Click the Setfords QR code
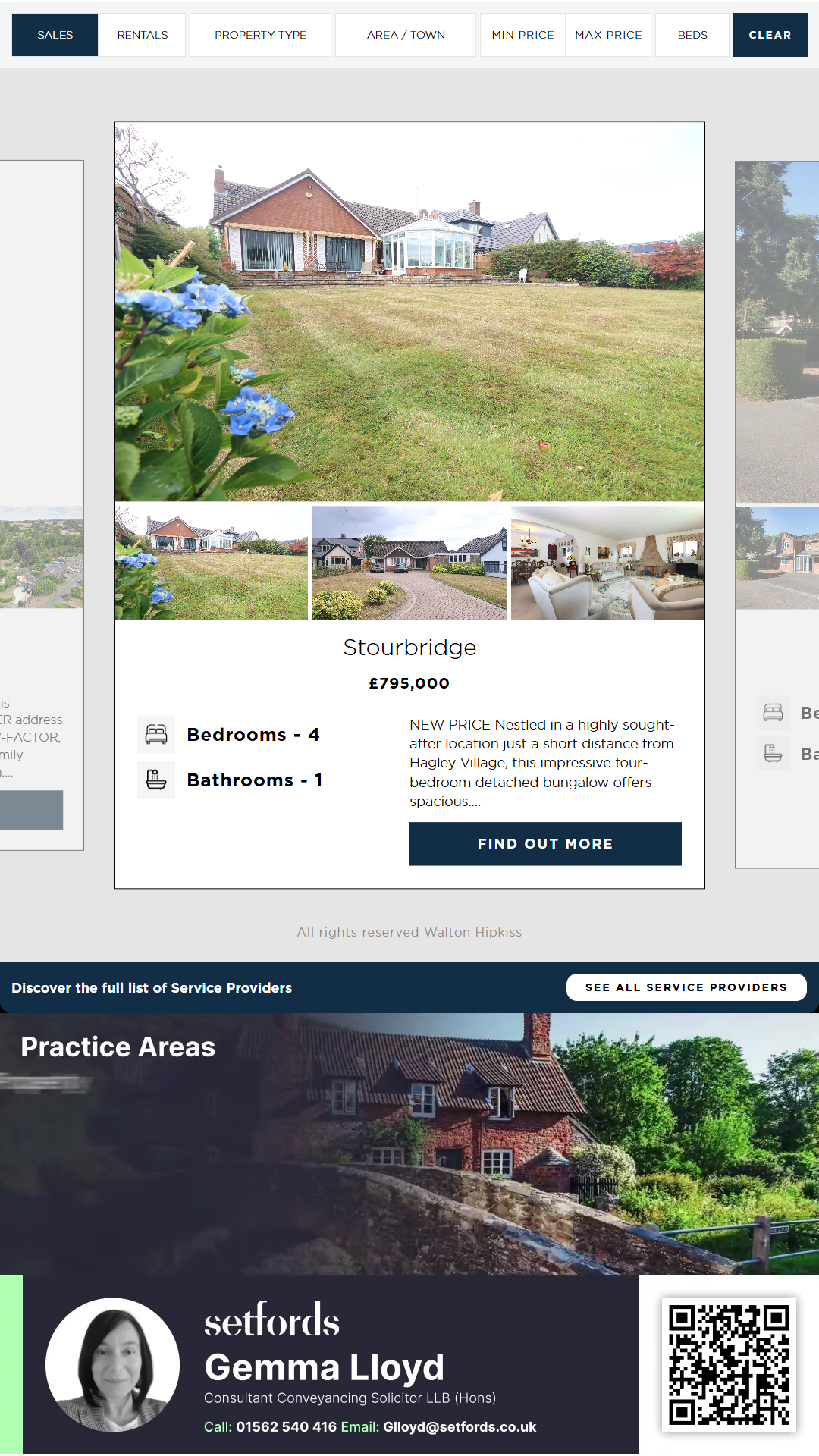Screen dimensions: 819x1456 click(729, 1365)
